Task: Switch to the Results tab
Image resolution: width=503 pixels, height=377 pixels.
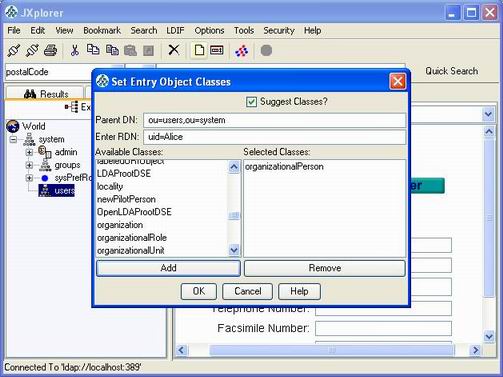Action: (46, 94)
